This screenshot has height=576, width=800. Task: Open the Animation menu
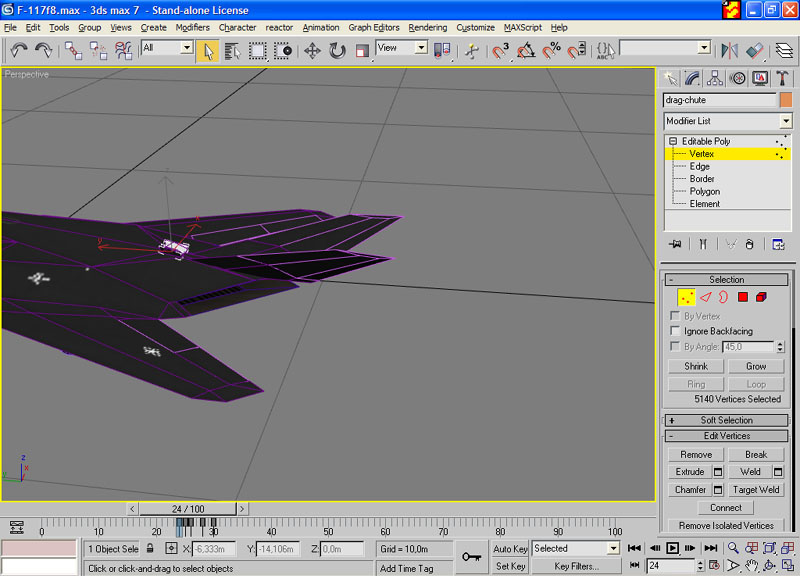pyautogui.click(x=320, y=28)
